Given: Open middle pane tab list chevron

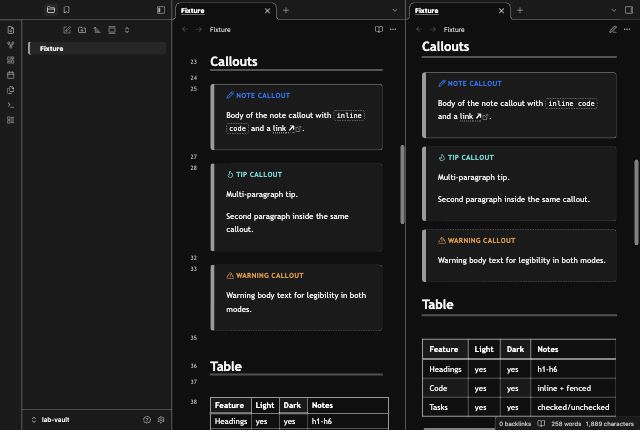Looking at the screenshot, I should [x=395, y=10].
